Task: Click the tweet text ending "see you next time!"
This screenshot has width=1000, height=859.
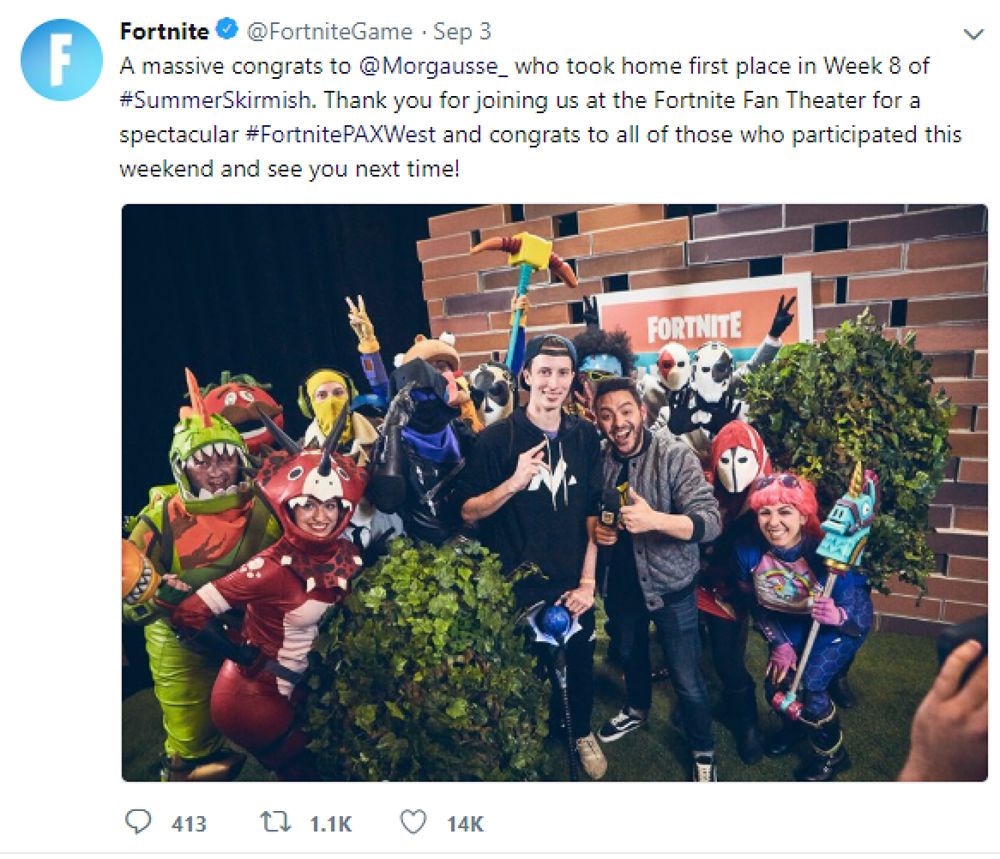Action: (290, 168)
